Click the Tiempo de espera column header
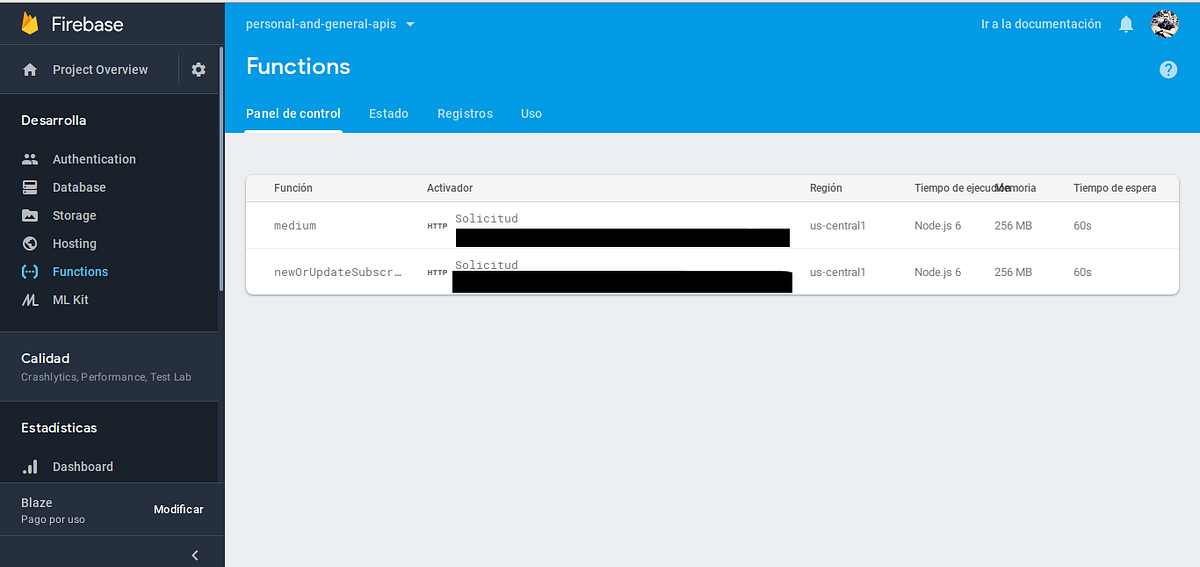This screenshot has width=1200, height=567. click(1115, 188)
